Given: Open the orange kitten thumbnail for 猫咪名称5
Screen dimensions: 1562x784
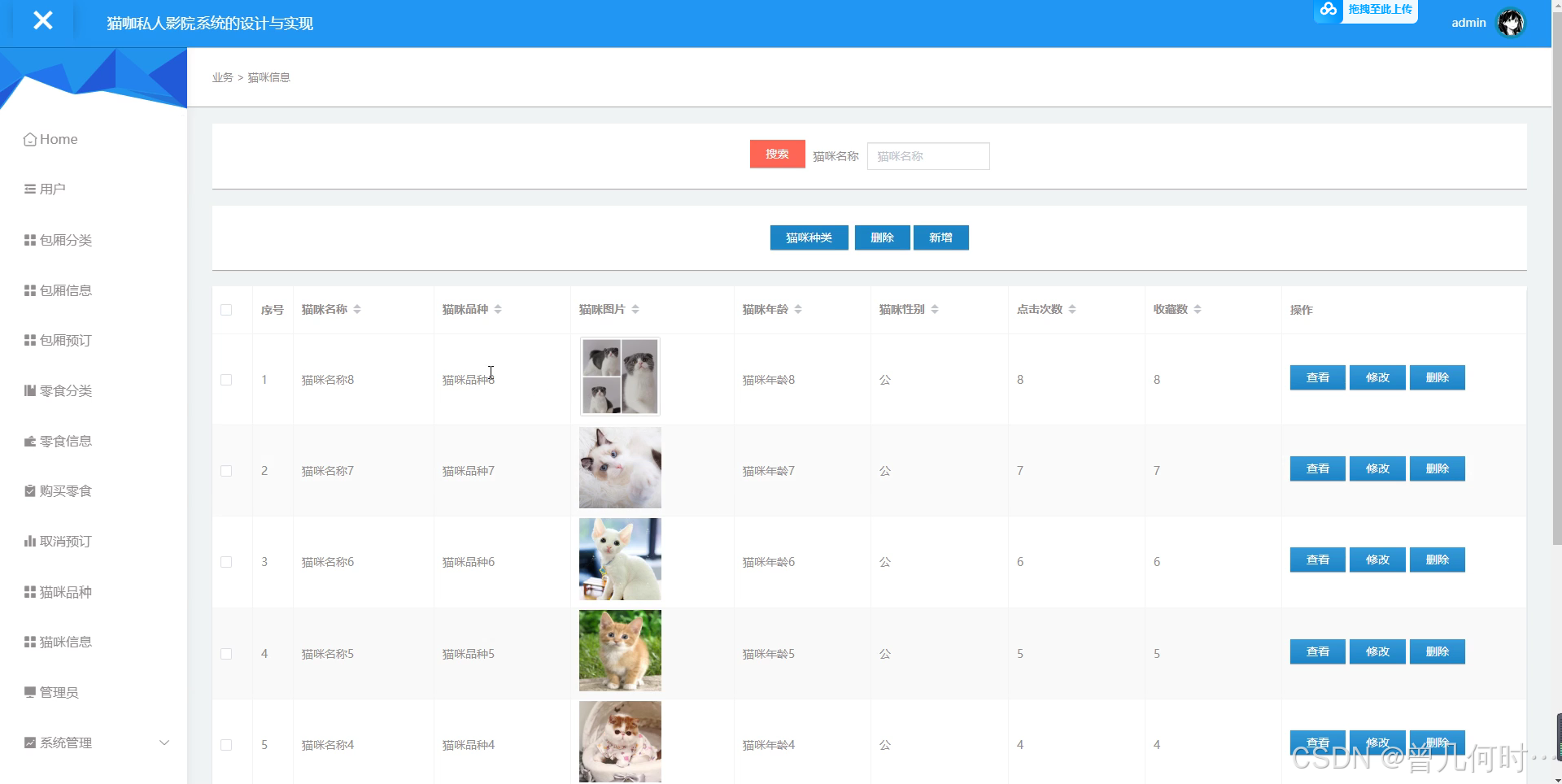Looking at the screenshot, I should [x=620, y=651].
